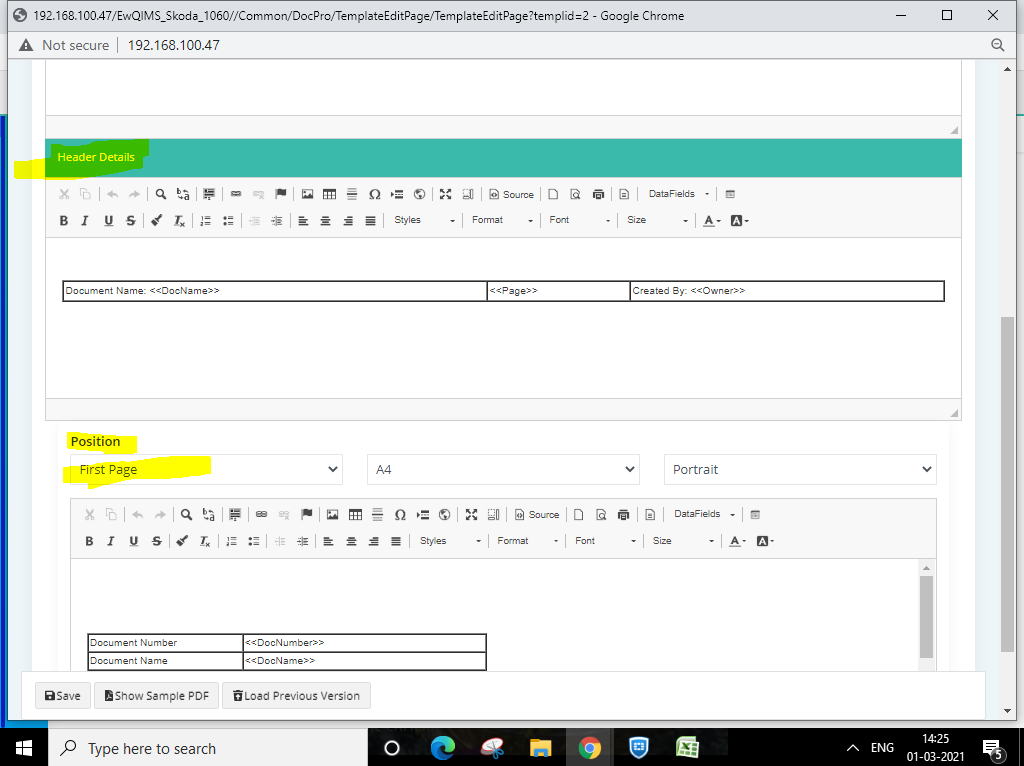Insert horizontal line in Header Details editor
Screen dimensions: 1024x766
click(x=352, y=194)
